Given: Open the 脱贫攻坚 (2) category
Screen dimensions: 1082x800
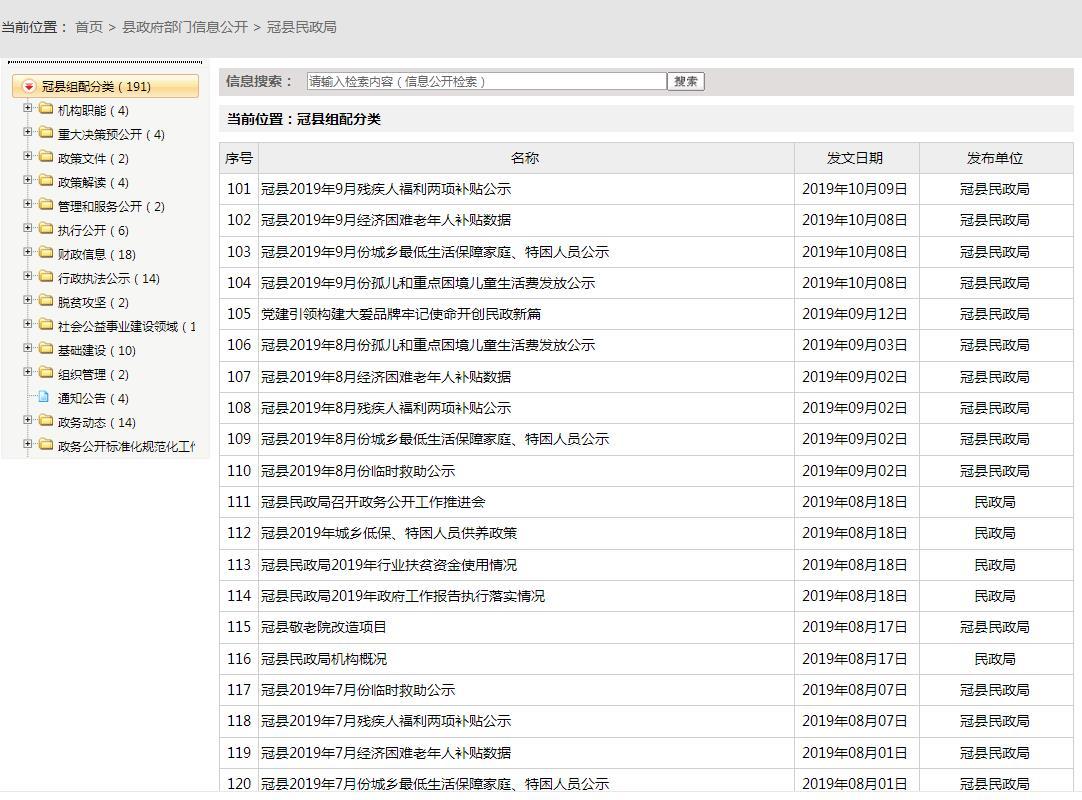Looking at the screenshot, I should (93, 303).
